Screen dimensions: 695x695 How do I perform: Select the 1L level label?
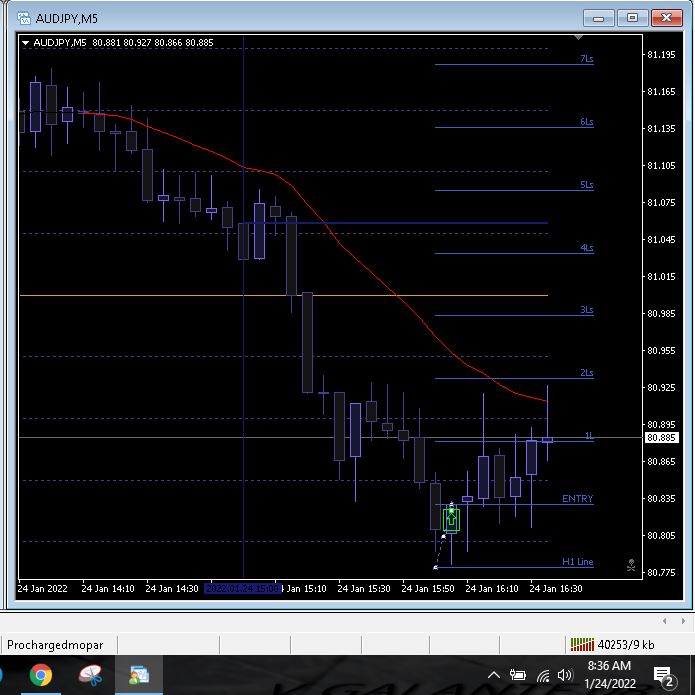click(589, 435)
